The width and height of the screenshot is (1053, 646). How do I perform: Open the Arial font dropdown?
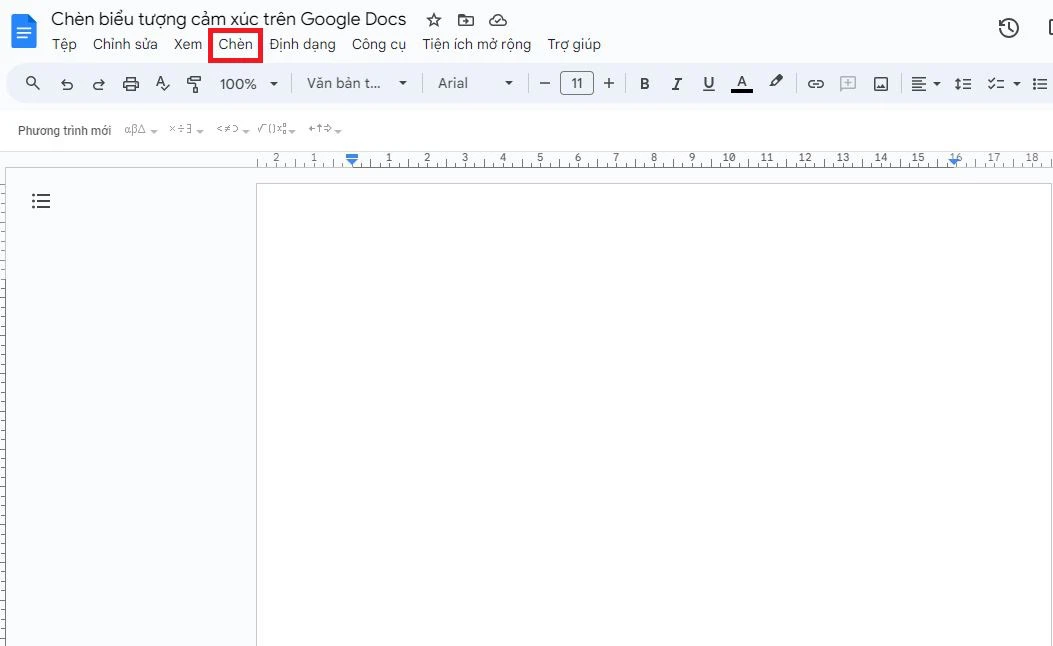coord(474,83)
